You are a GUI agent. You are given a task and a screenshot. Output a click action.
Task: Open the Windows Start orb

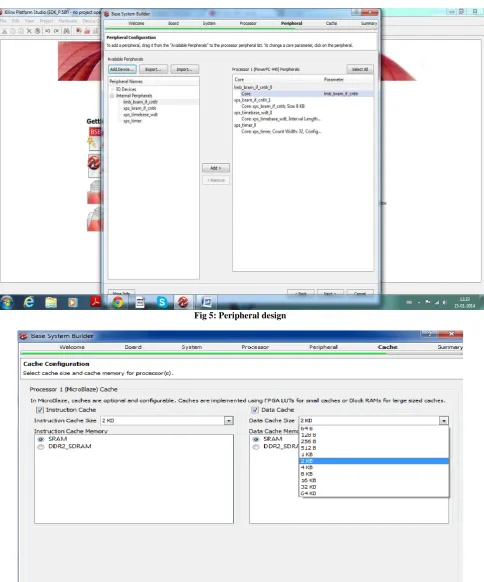point(7,303)
